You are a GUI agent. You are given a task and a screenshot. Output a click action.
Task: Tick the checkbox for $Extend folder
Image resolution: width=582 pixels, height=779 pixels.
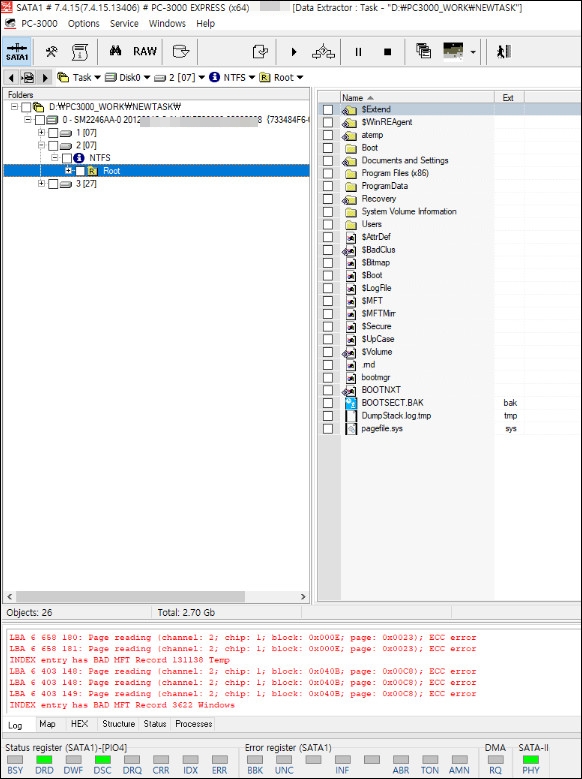point(328,109)
